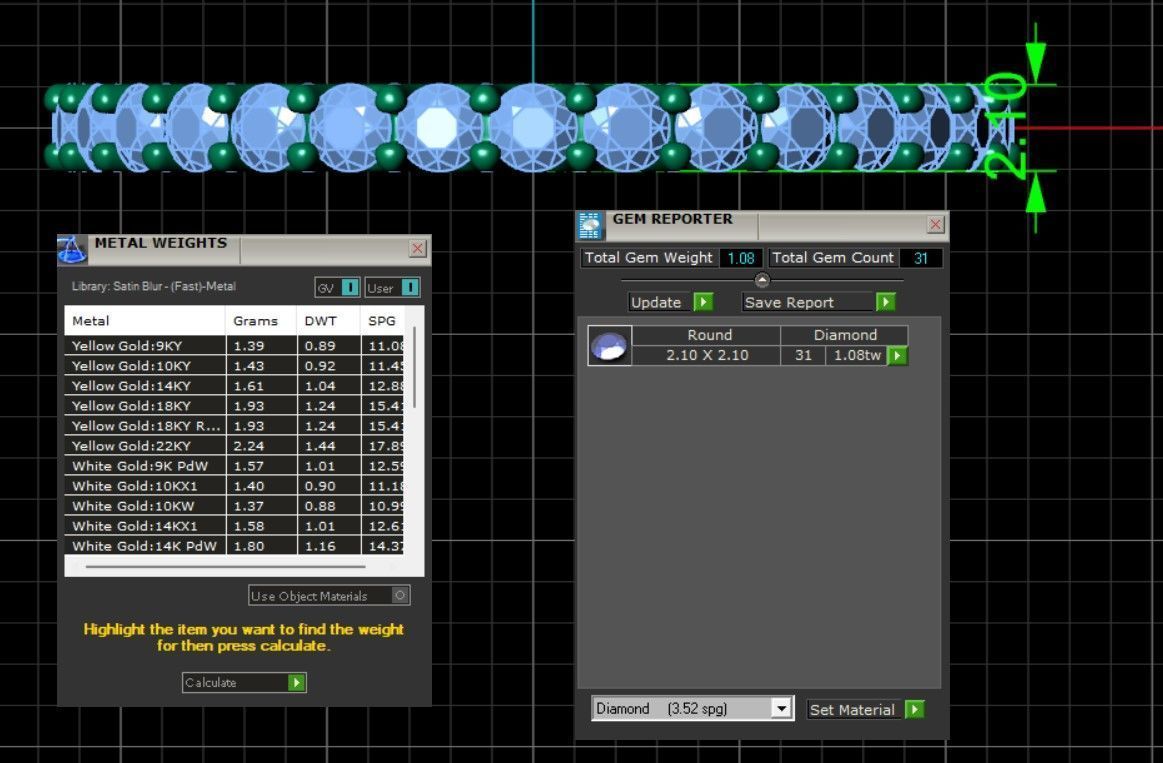Click green arrow next to Save Report

[x=885, y=302]
